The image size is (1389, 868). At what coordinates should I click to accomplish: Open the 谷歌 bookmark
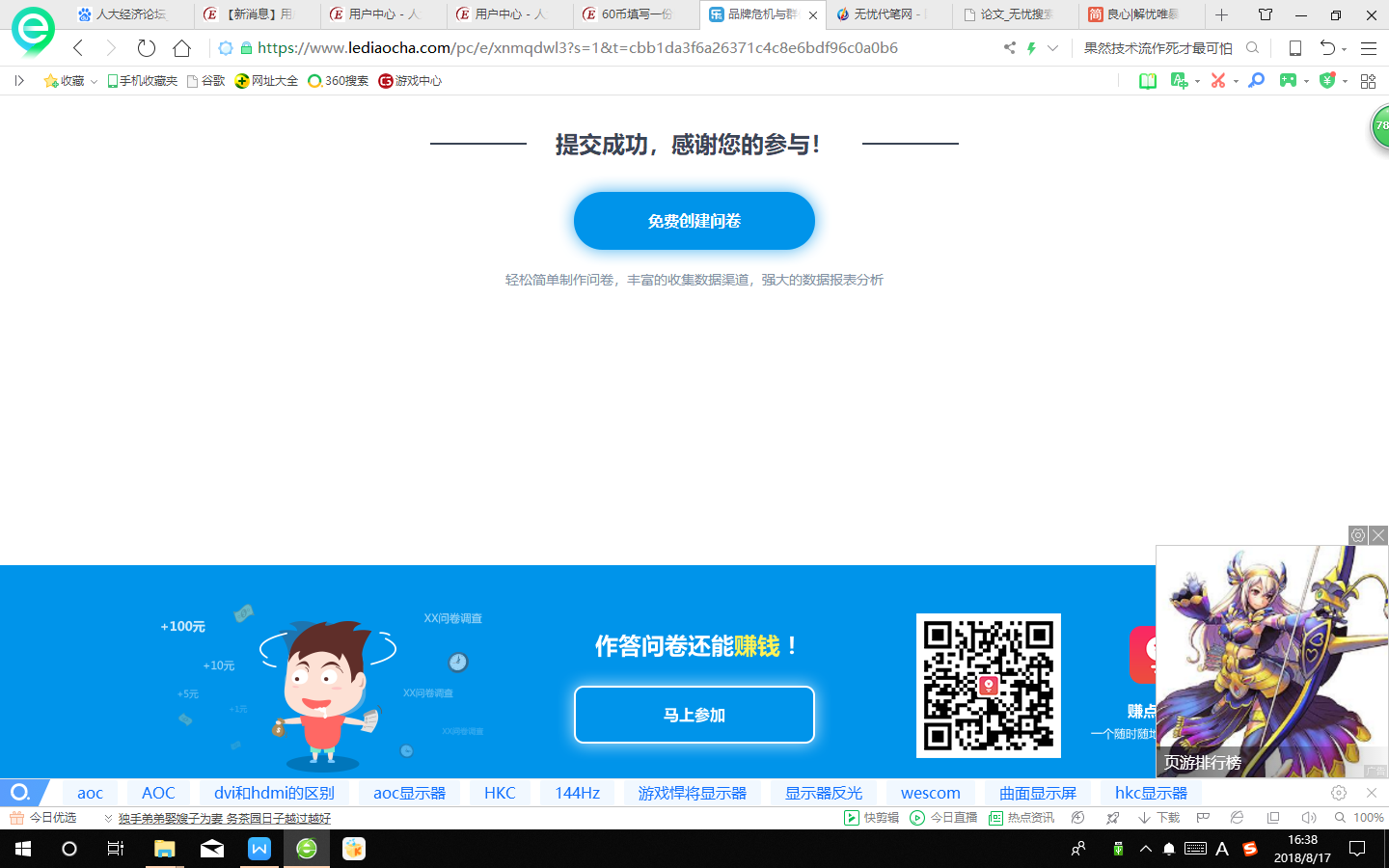tap(206, 81)
